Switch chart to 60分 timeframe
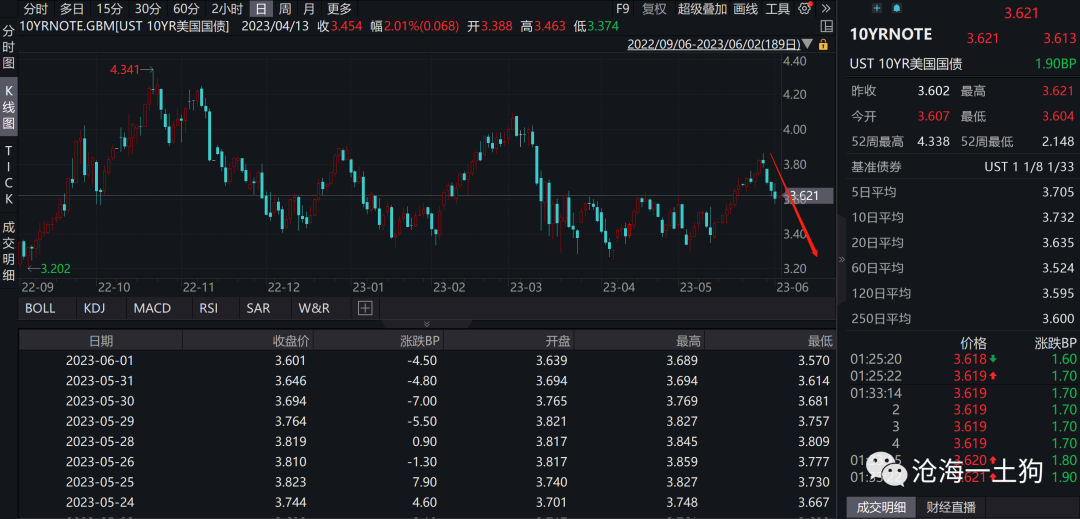Image resolution: width=1080 pixels, height=519 pixels. pos(186,9)
